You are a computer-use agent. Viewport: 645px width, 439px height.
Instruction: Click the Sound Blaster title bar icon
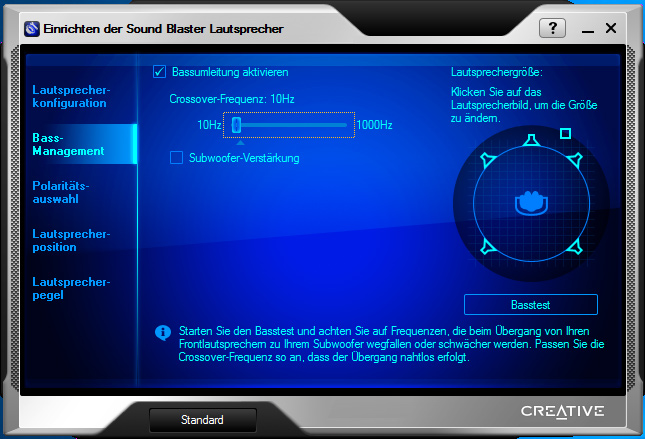(32, 29)
